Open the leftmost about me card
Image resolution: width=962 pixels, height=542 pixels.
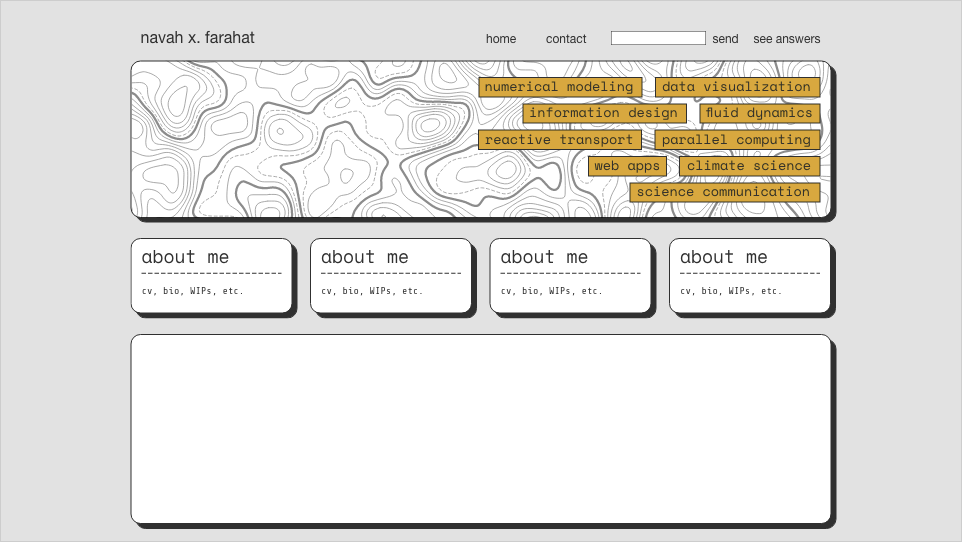pos(211,275)
